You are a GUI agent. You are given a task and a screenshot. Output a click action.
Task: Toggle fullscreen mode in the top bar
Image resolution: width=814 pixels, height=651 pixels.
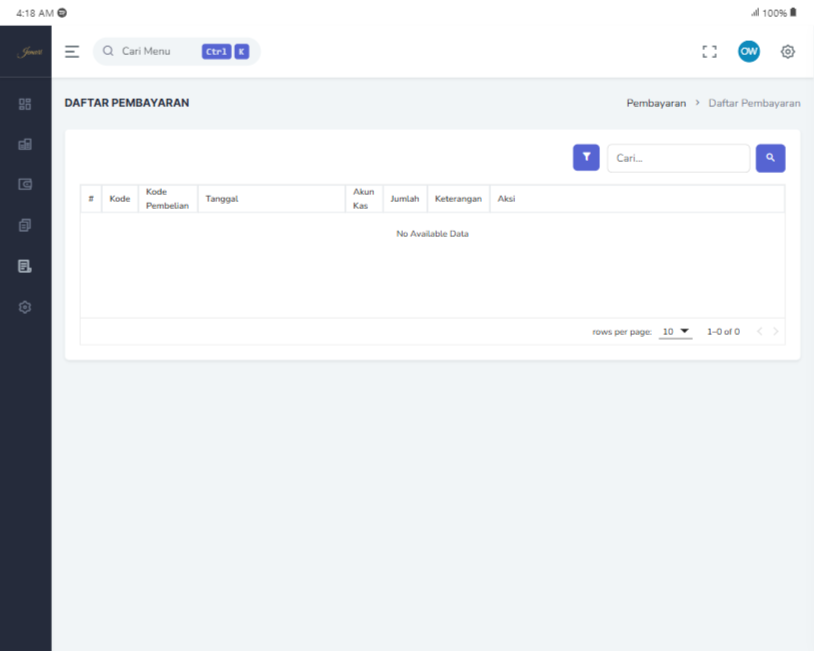click(710, 52)
